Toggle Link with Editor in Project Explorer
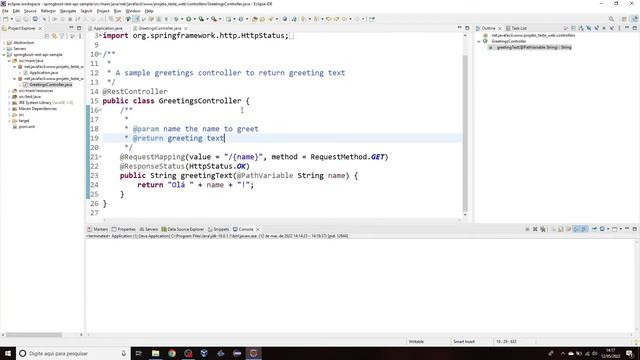640x360 pixels. click(x=54, y=36)
